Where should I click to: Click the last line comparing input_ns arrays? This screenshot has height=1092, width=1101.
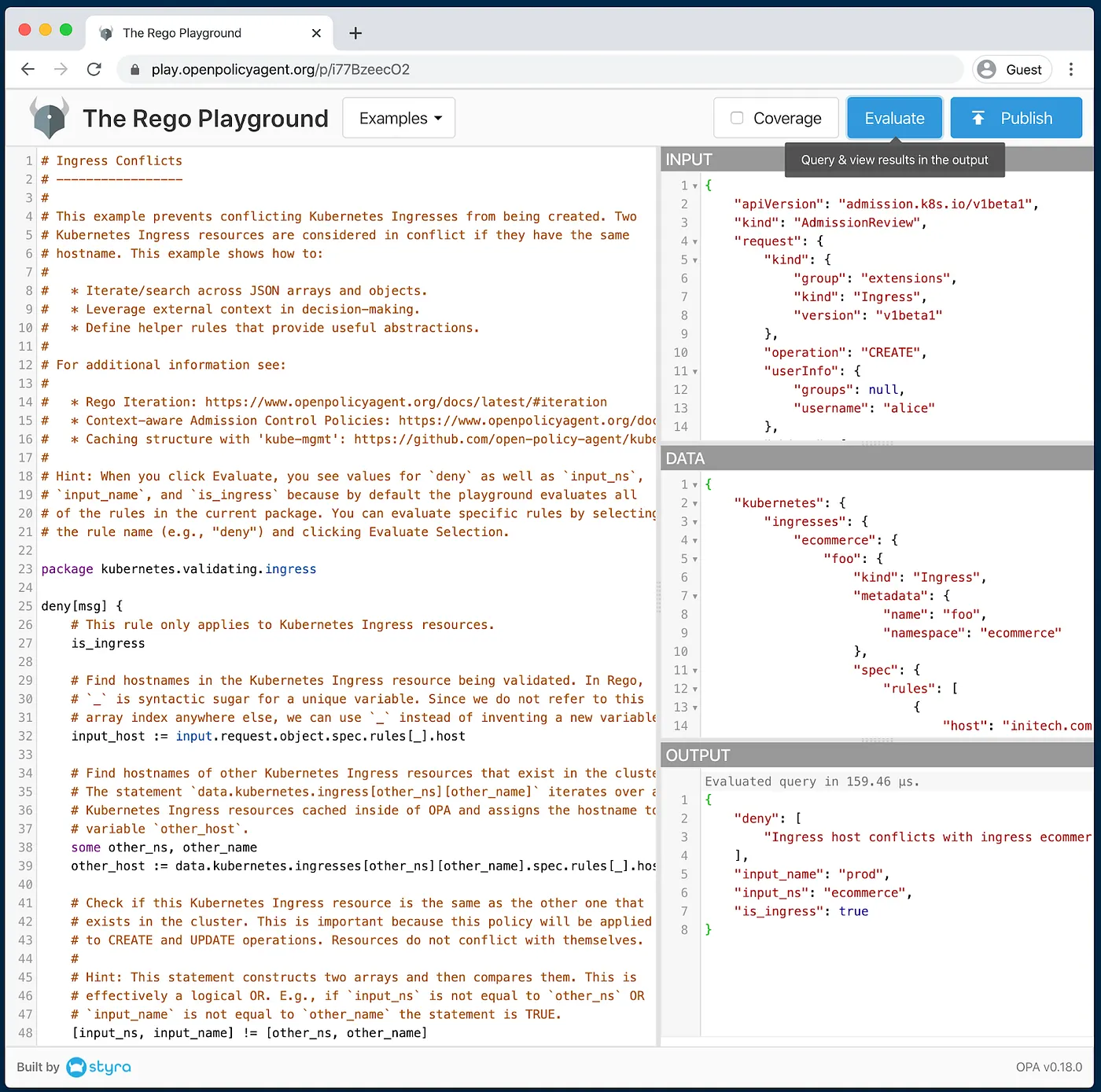[249, 1033]
